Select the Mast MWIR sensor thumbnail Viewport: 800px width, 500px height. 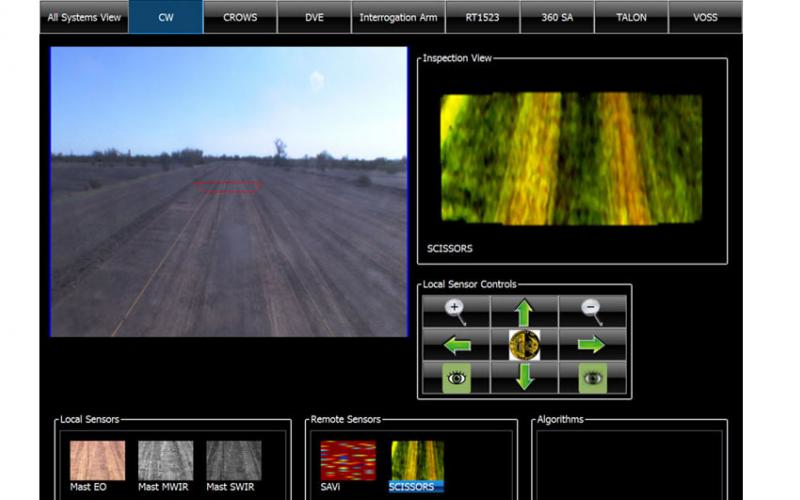(x=165, y=460)
